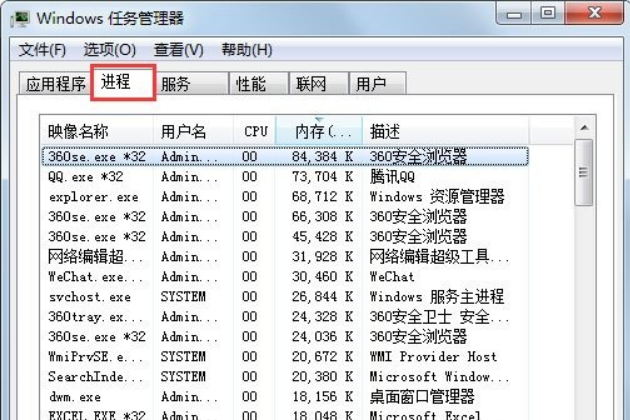
Task: Click the 73,704 K memory value
Action: pos(323,176)
